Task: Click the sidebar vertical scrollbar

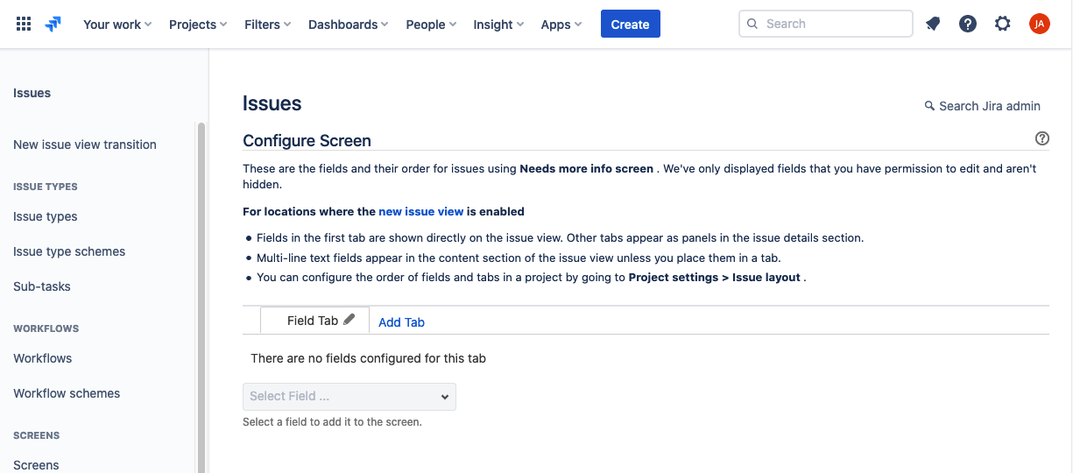Action: [201, 297]
